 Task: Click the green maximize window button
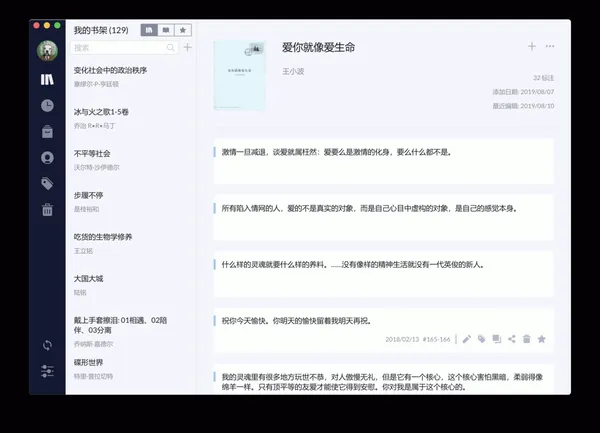tap(57, 26)
